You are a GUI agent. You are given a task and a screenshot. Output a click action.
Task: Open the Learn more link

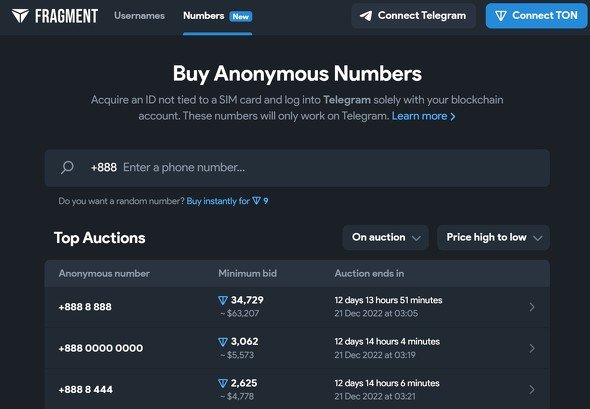pyautogui.click(x=423, y=116)
